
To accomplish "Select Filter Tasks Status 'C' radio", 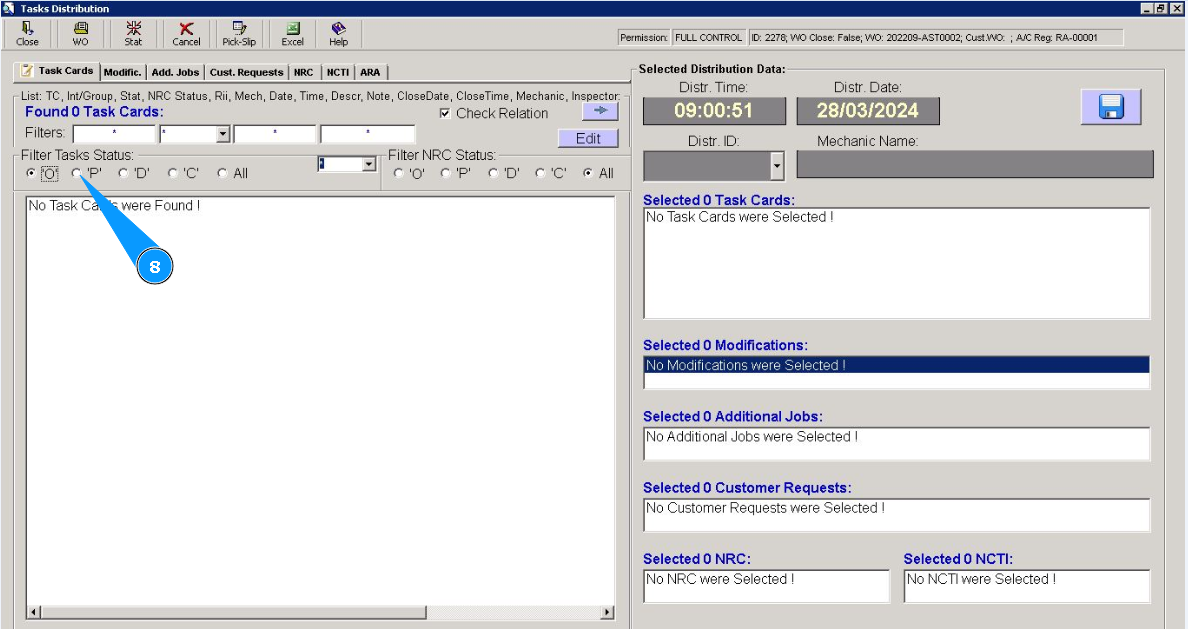I will [173, 174].
